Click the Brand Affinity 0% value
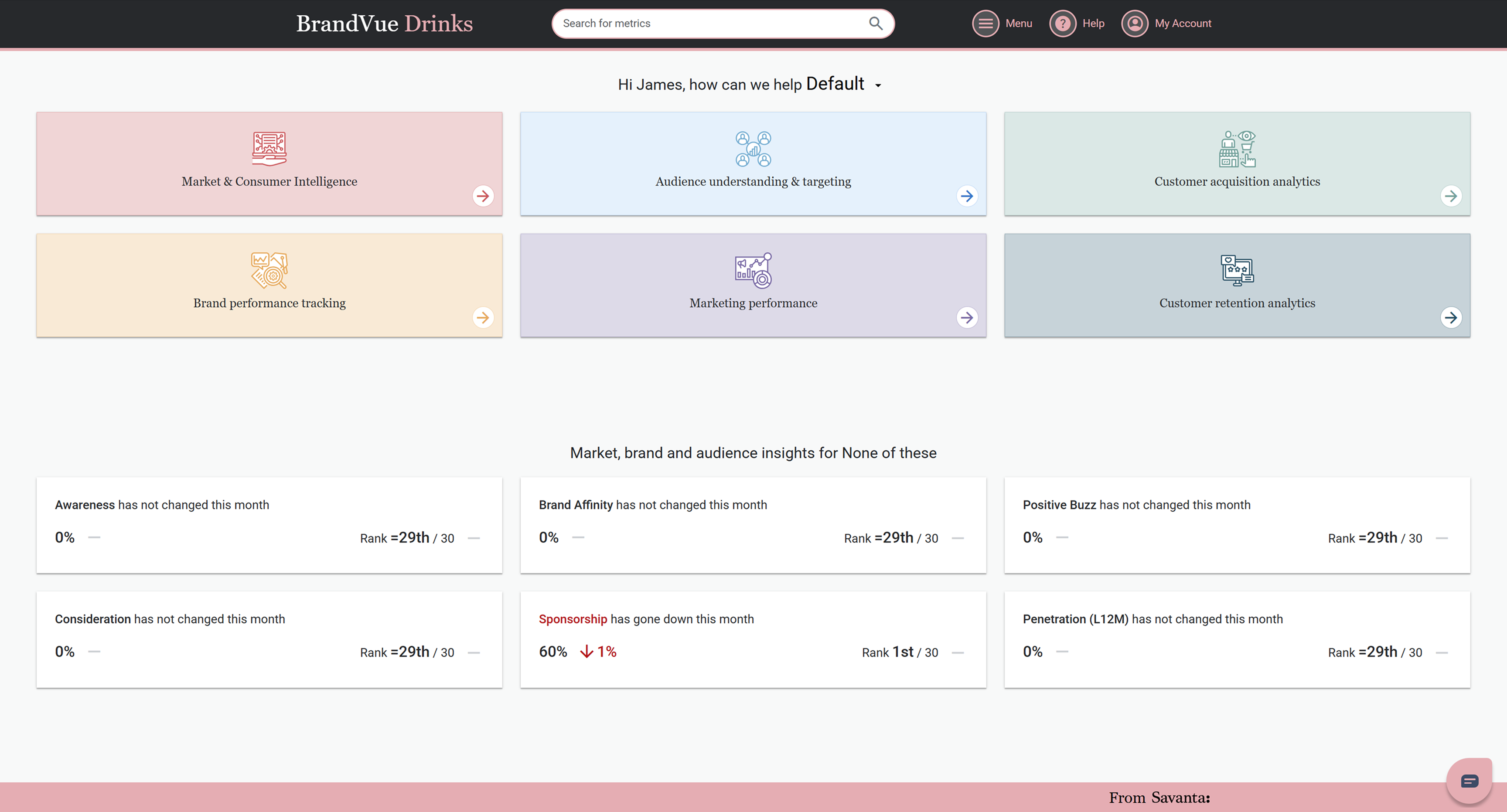 [549, 537]
